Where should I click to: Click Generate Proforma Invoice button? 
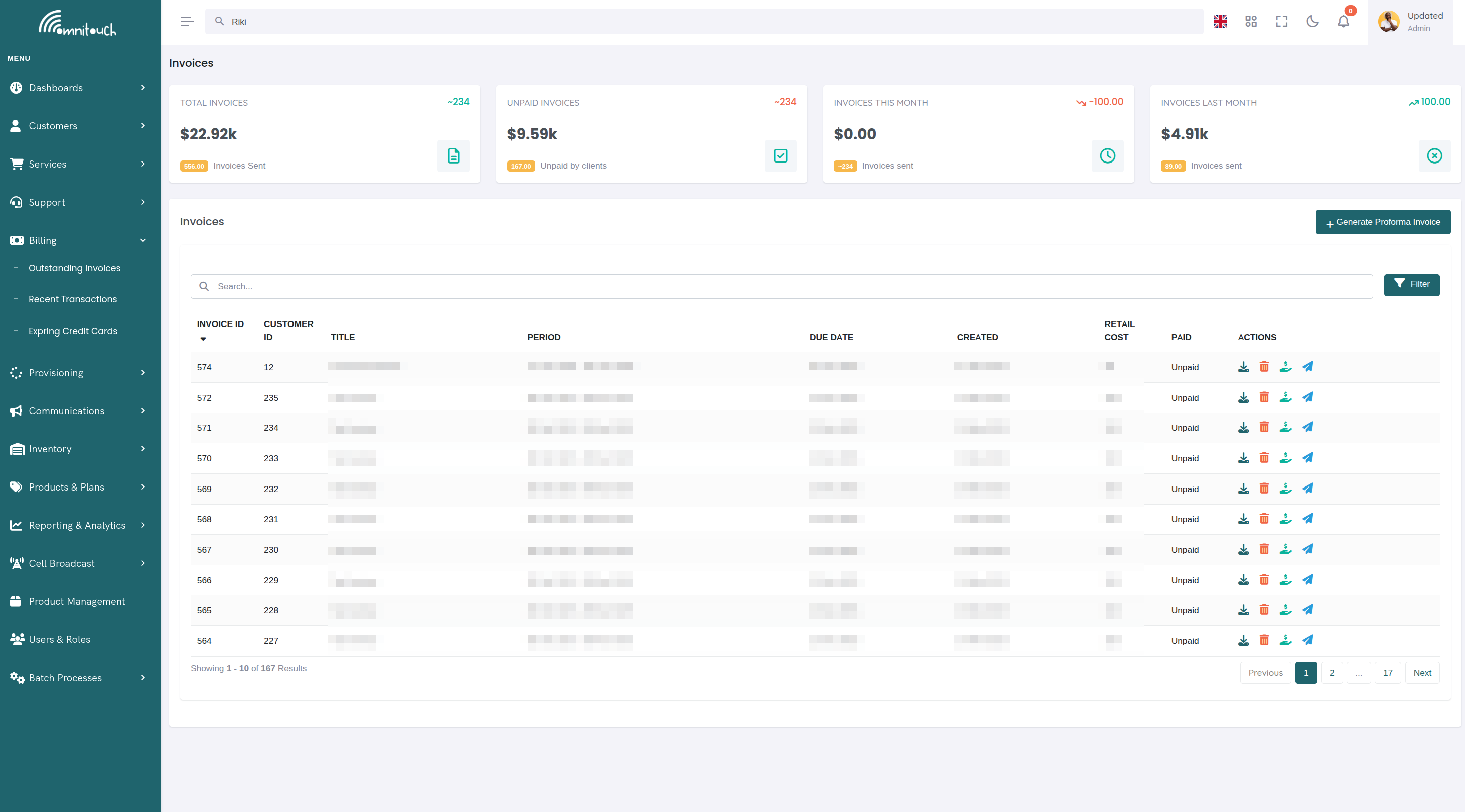point(1383,222)
